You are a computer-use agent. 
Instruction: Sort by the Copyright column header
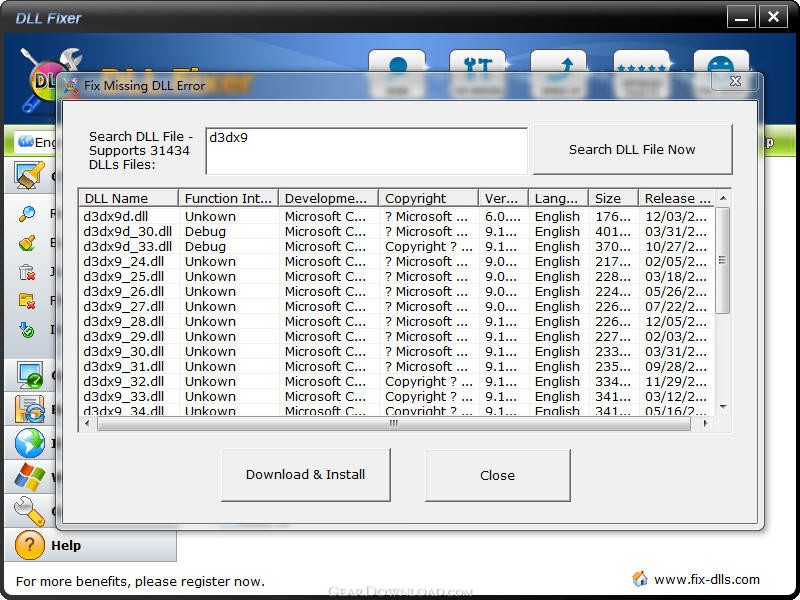[x=428, y=198]
